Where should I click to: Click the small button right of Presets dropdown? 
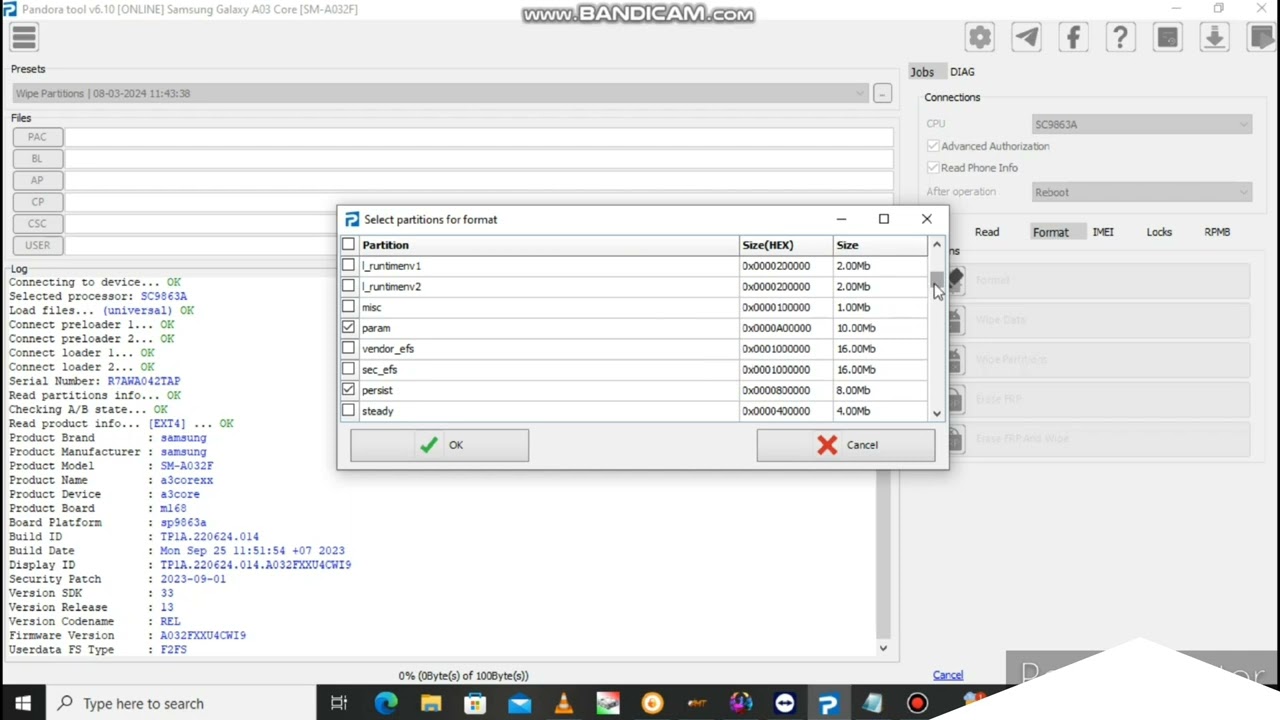coord(882,93)
